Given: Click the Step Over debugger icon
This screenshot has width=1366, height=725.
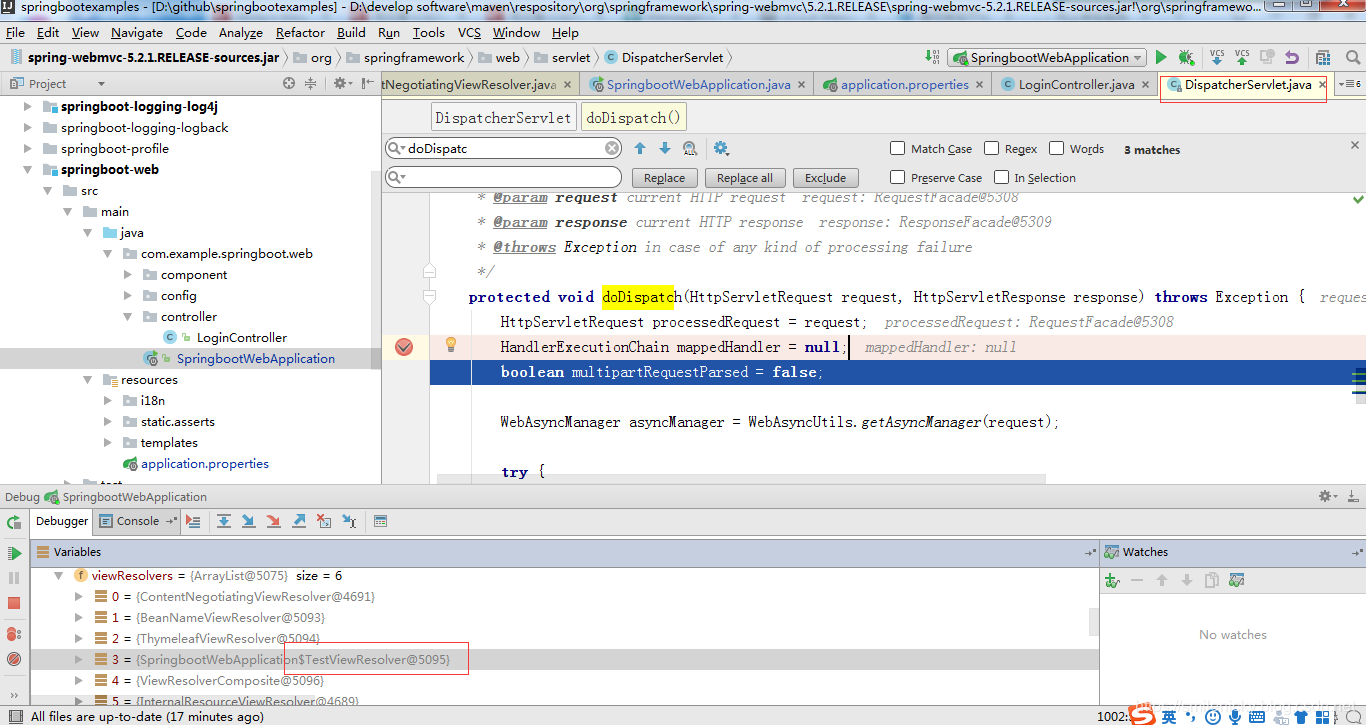Looking at the screenshot, I should point(224,521).
